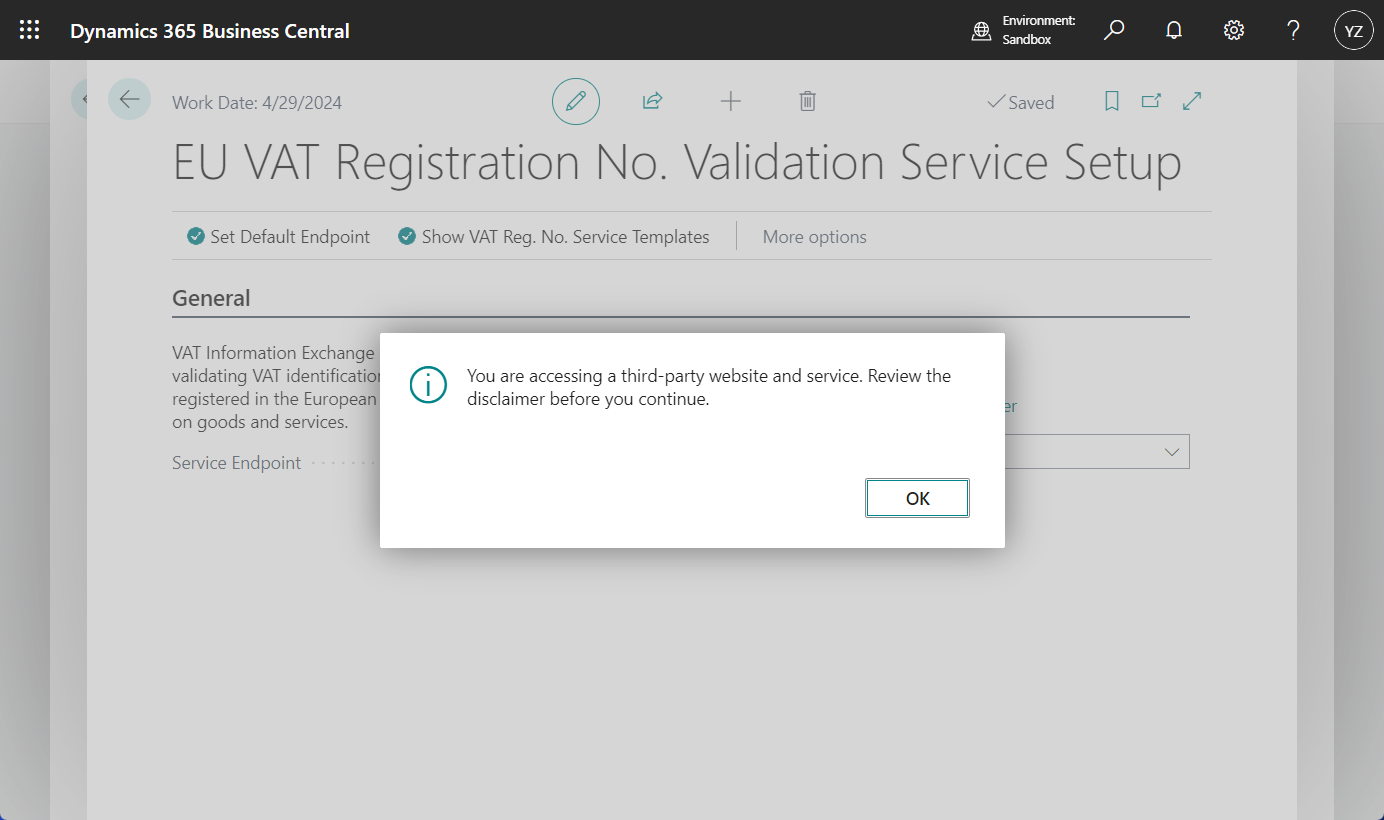
Task: Open the dropdown under VAT Registered Customer
Action: [x=1170, y=451]
